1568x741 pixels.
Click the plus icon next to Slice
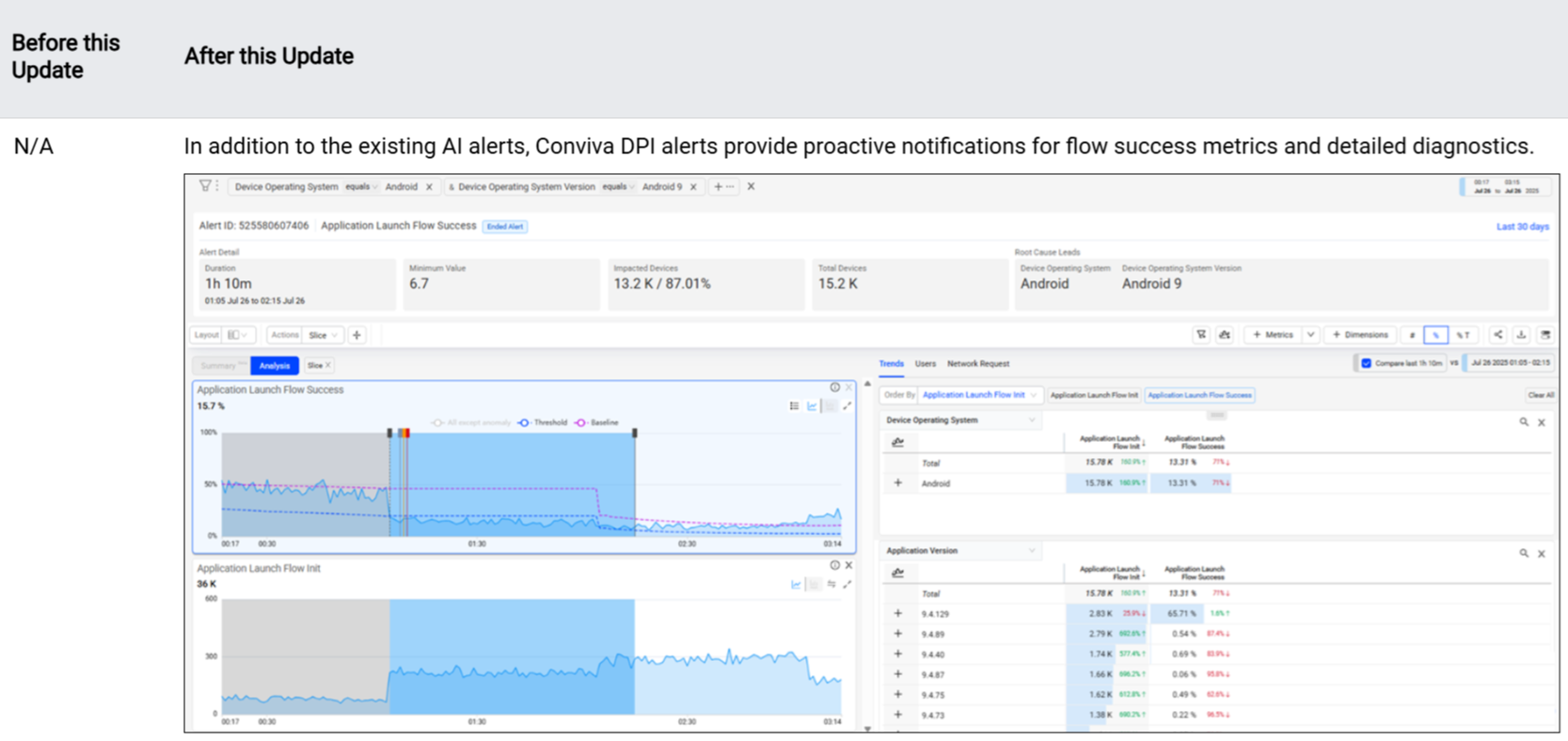[x=357, y=335]
